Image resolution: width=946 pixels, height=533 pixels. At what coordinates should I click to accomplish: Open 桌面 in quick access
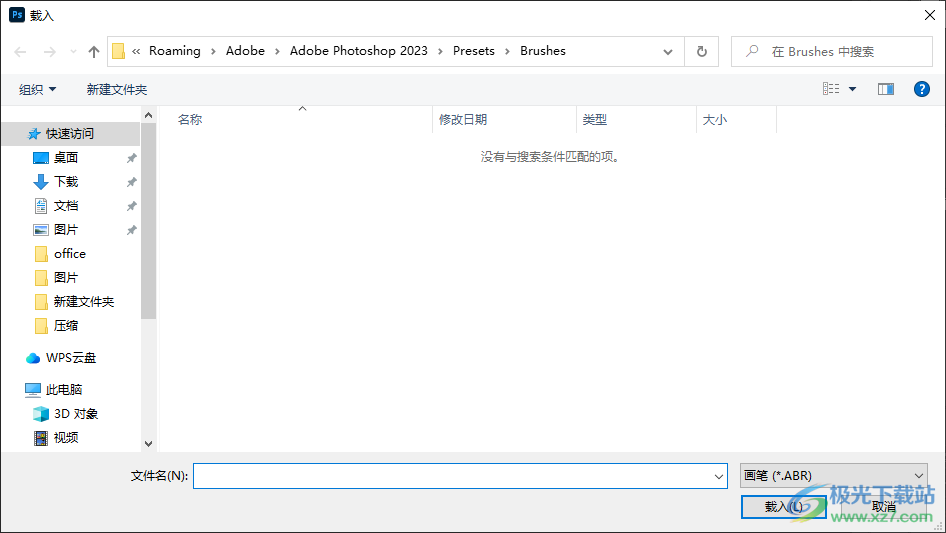66,158
